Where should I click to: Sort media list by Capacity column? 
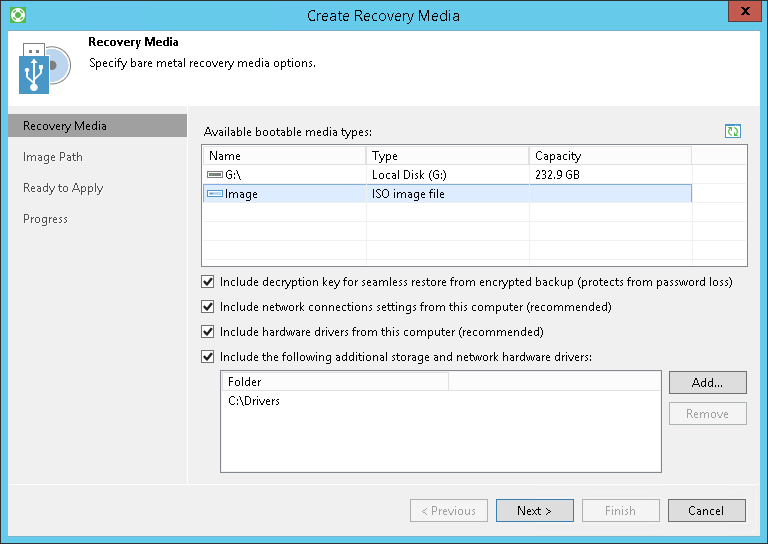(609, 156)
